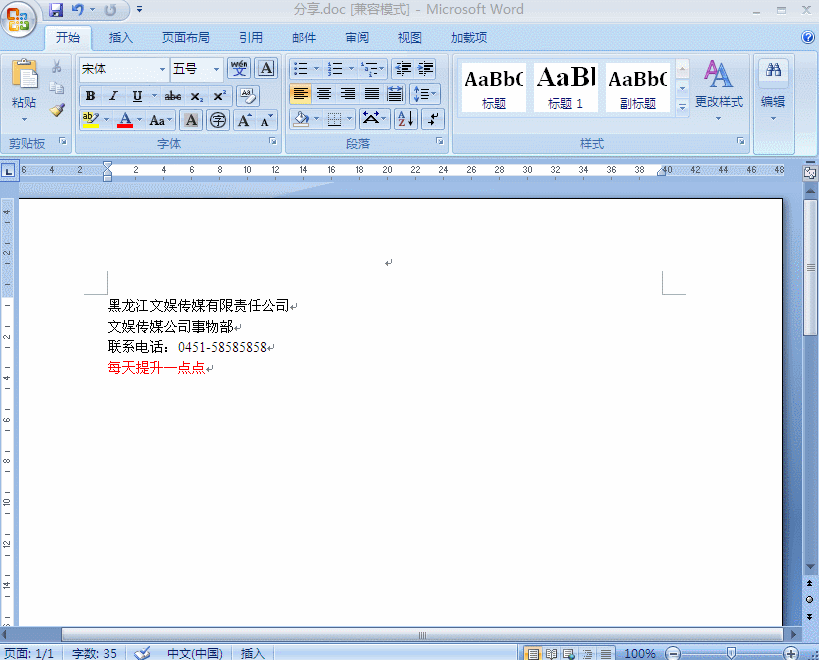Viewport: 819px width, 660px height.
Task: Open bullets list dropdown
Action: click(x=316, y=69)
